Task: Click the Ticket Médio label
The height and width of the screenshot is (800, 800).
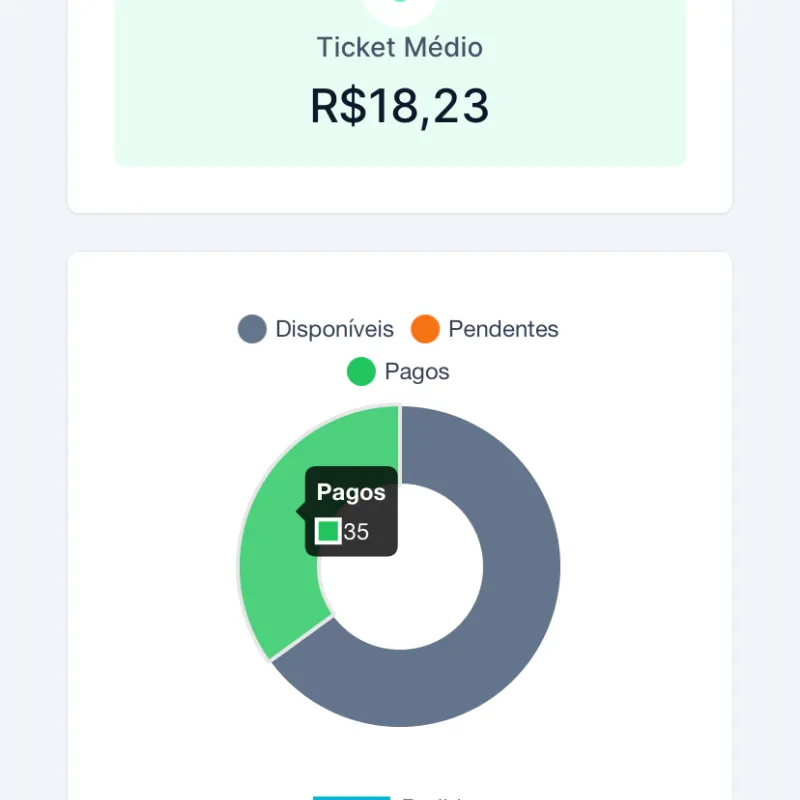Action: pyautogui.click(x=400, y=47)
